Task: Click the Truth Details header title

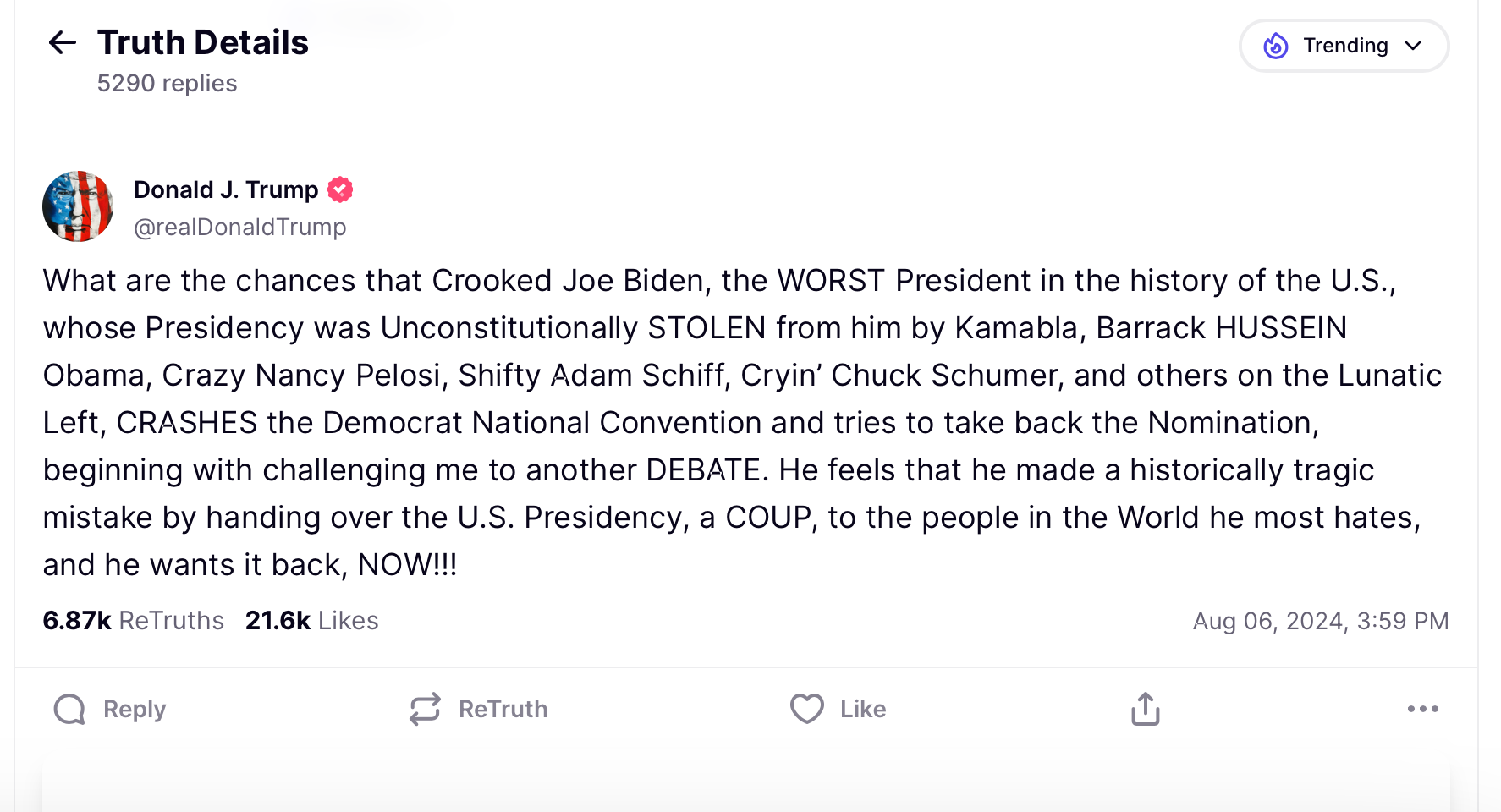Action: coord(203,42)
